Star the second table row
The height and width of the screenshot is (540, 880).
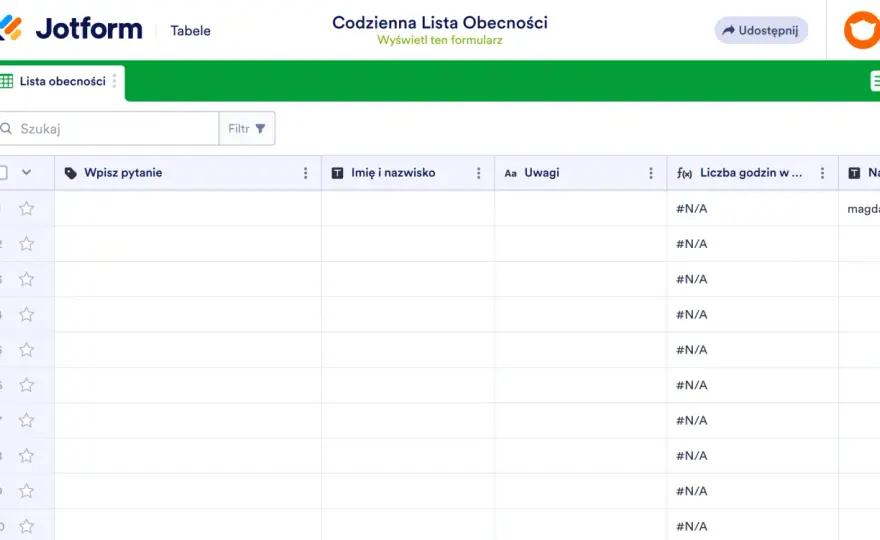pos(26,244)
